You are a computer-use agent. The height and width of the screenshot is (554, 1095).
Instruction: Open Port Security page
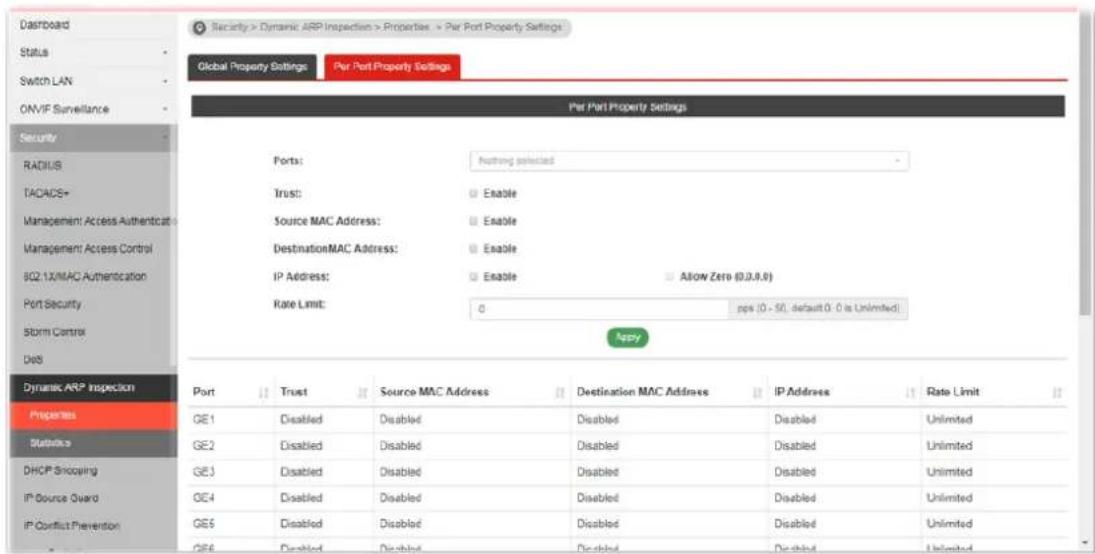coord(52,305)
